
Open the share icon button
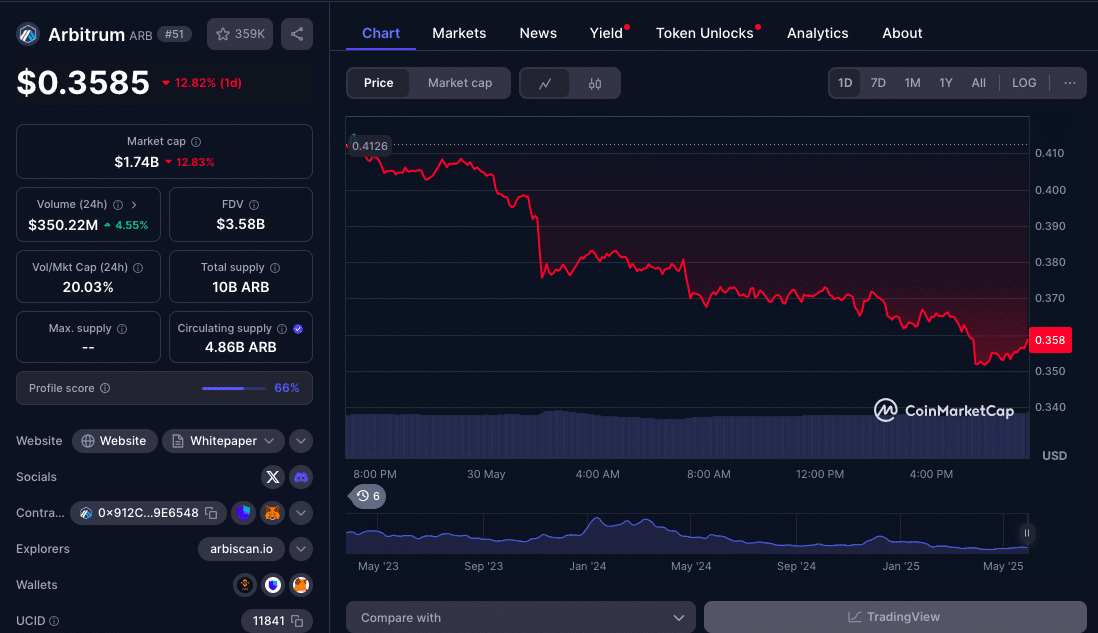tap(297, 34)
